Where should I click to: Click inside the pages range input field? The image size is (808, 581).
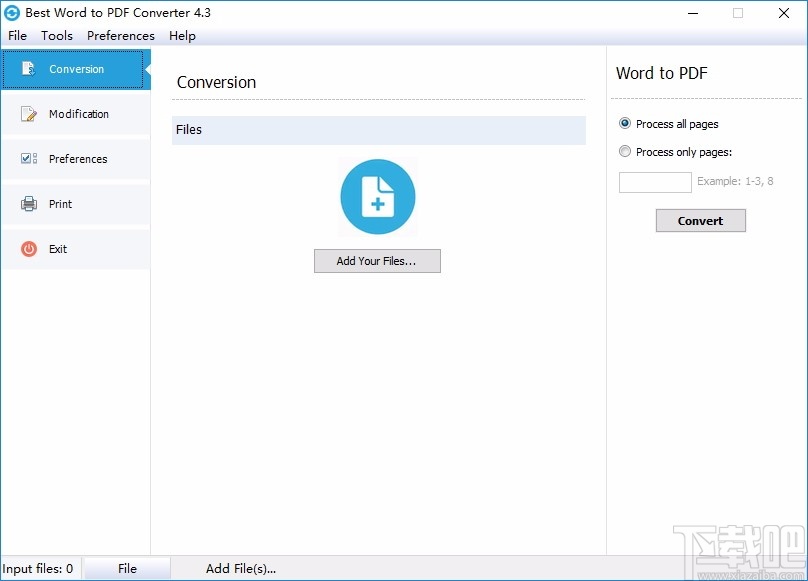click(654, 182)
